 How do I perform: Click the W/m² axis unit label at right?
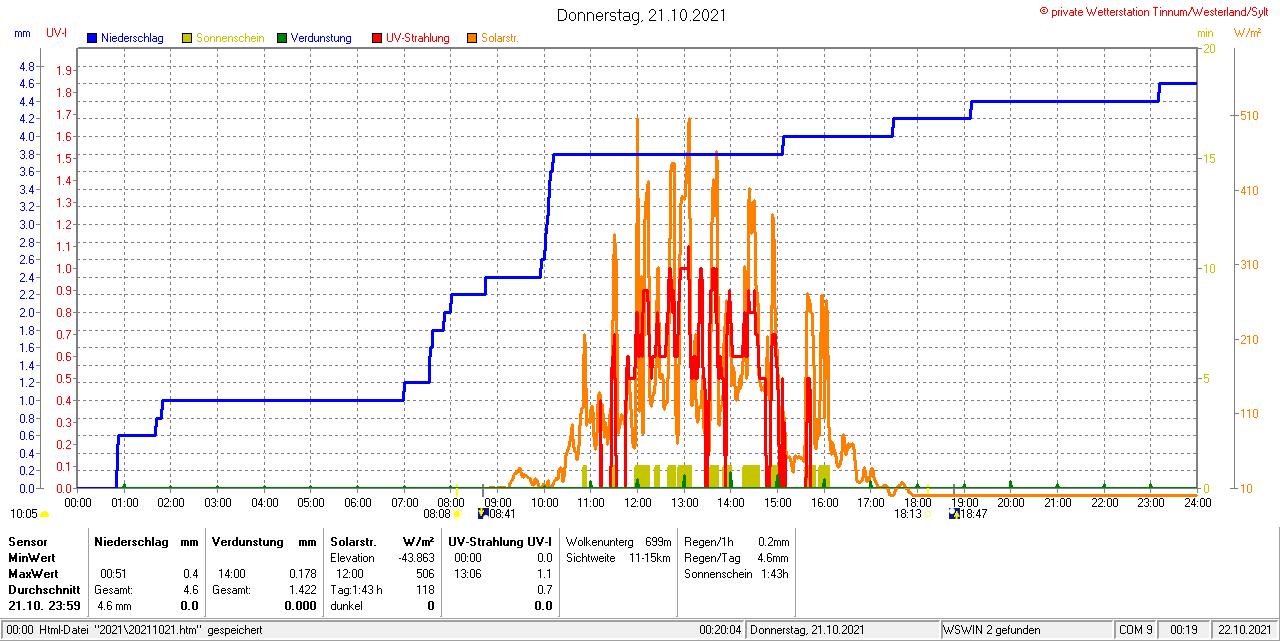tap(1248, 33)
